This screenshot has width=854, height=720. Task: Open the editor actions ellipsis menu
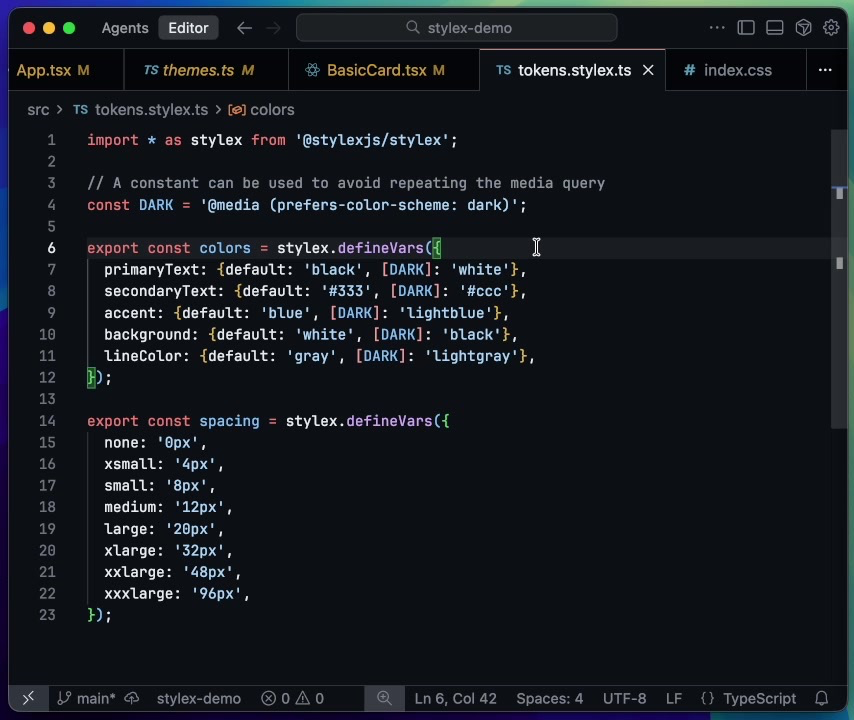(717, 28)
